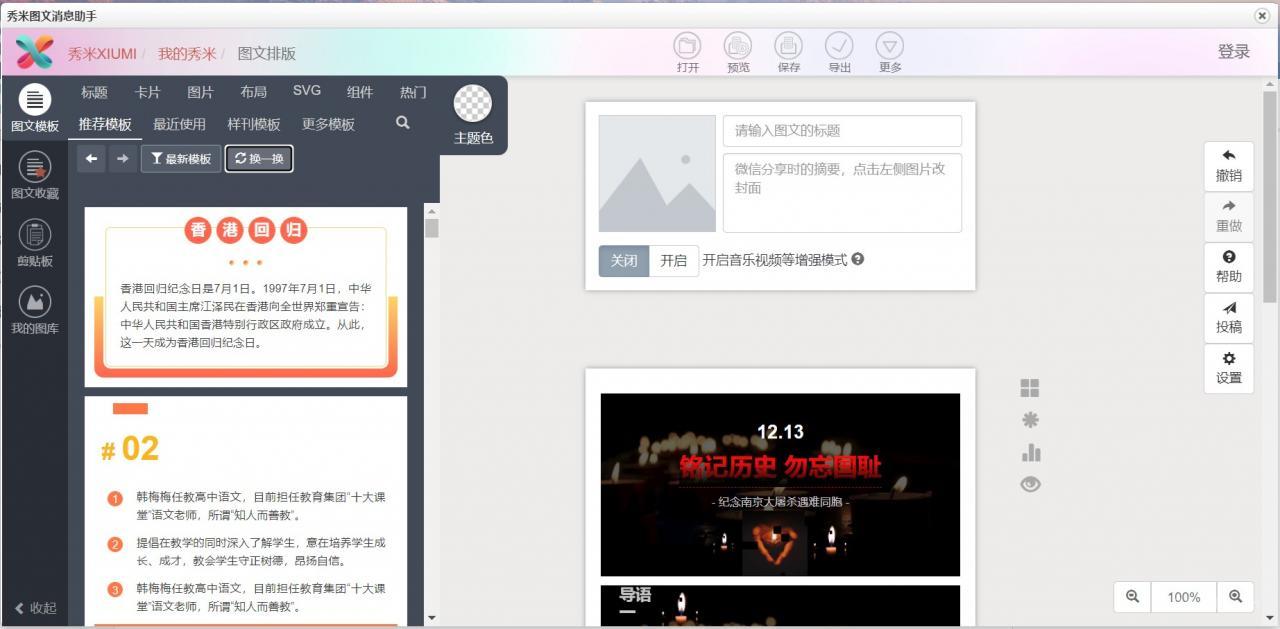Go to next template page arrow
The image size is (1280, 629).
click(123, 158)
